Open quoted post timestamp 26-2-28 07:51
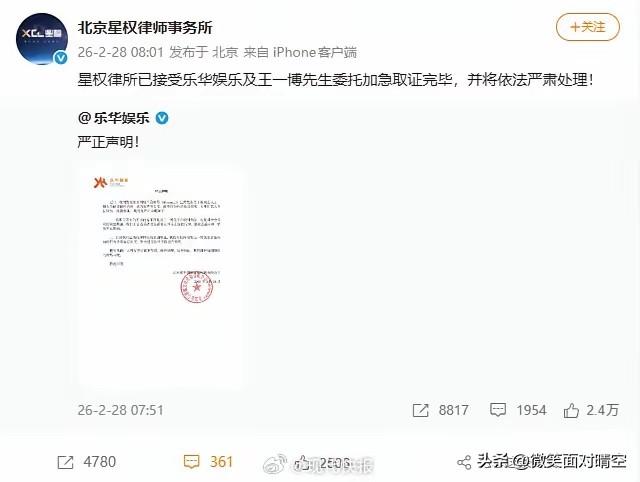Image resolution: width=640 pixels, height=482 pixels. [120, 410]
